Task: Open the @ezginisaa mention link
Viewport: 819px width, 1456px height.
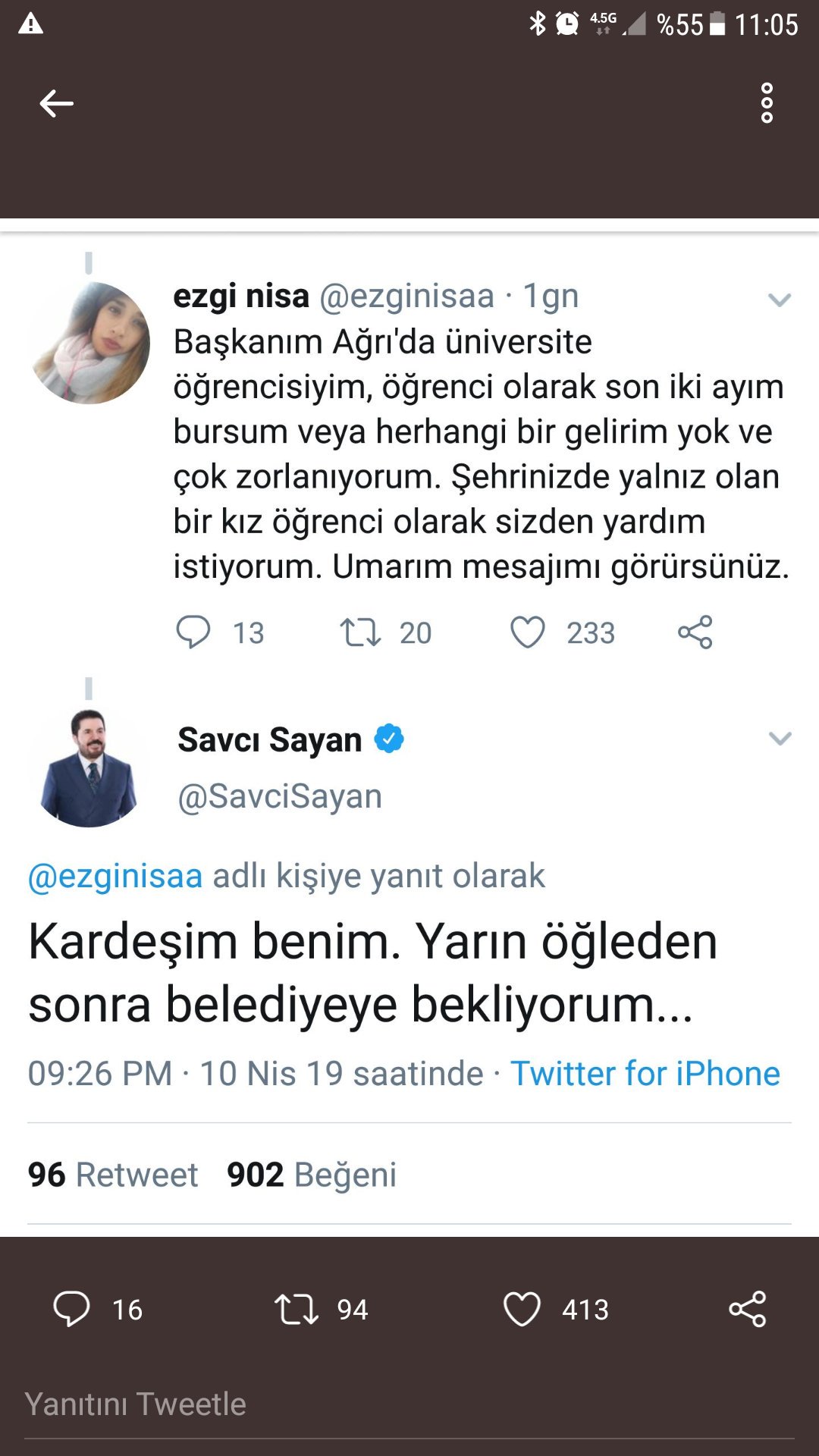Action: 115,876
